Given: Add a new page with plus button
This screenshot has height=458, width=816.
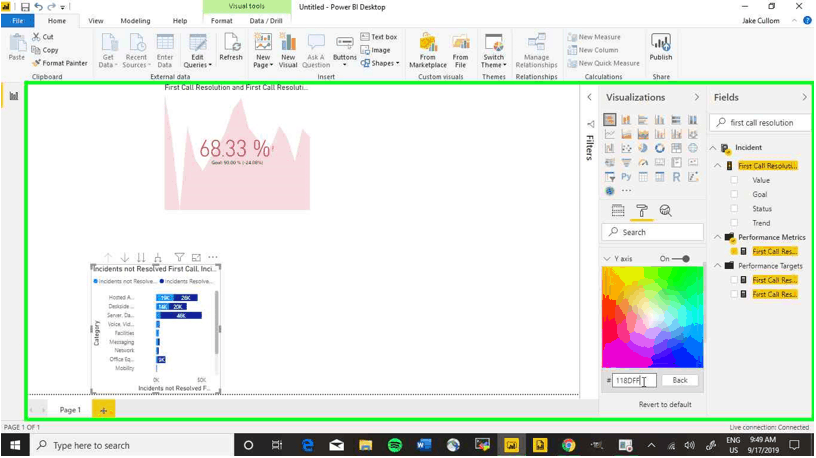Looking at the screenshot, I should [104, 410].
